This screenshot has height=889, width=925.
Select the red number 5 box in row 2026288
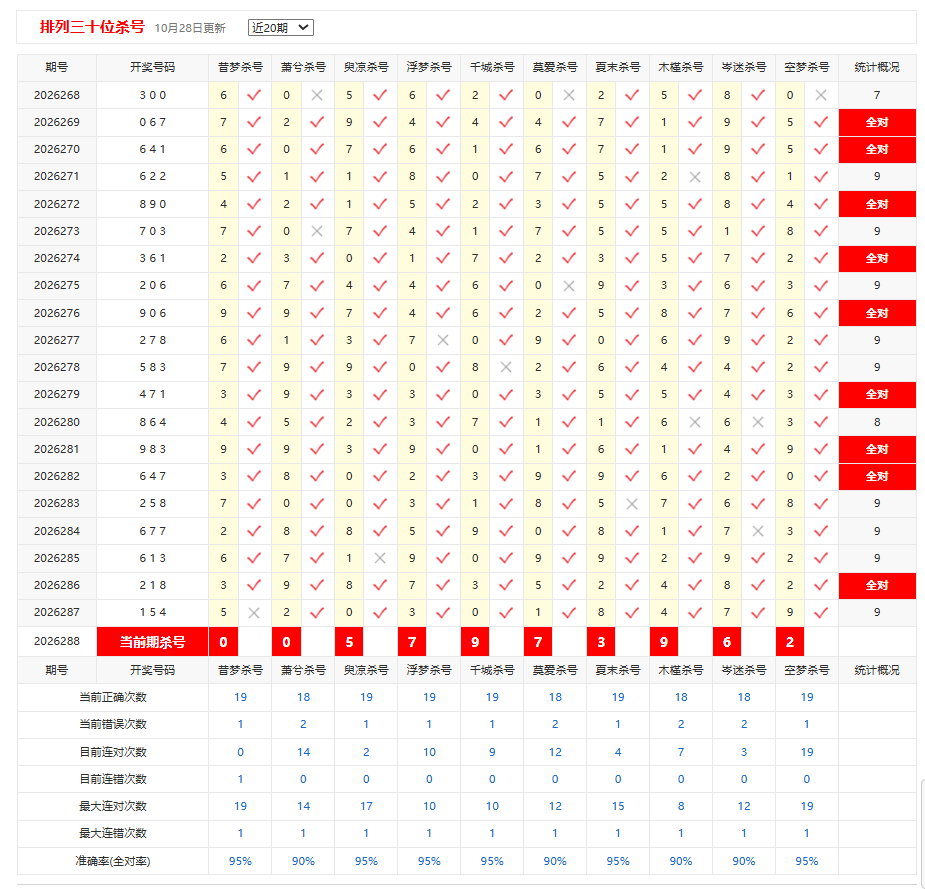(349, 642)
